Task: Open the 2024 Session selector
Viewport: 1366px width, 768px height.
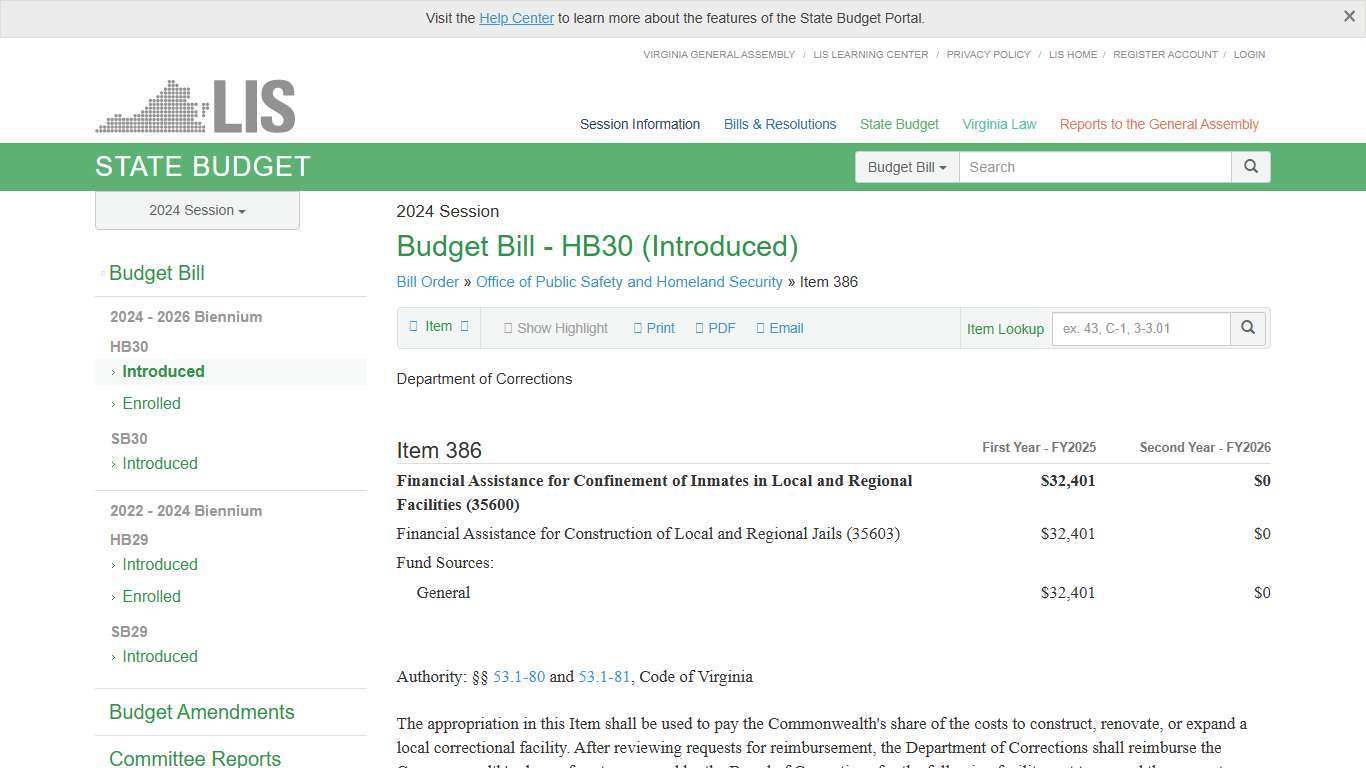Action: [196, 210]
